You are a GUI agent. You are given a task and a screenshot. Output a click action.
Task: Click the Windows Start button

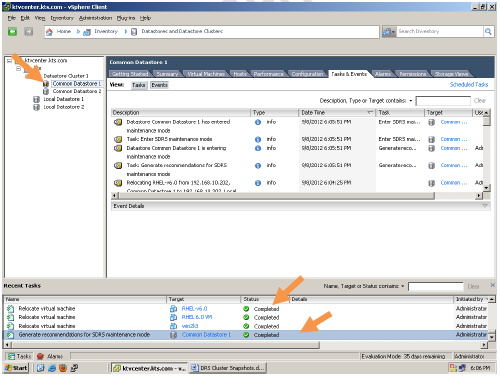click(16, 368)
